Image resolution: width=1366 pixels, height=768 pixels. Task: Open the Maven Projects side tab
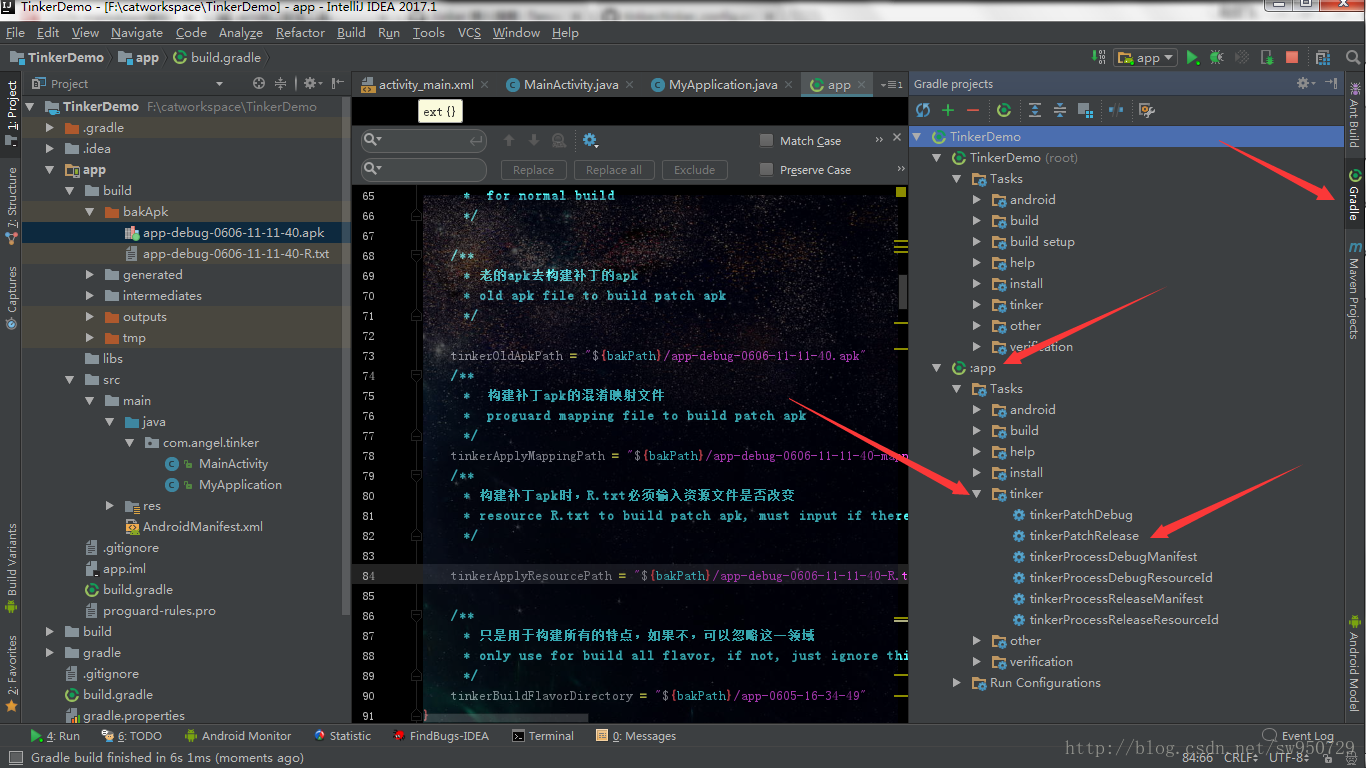point(1354,290)
